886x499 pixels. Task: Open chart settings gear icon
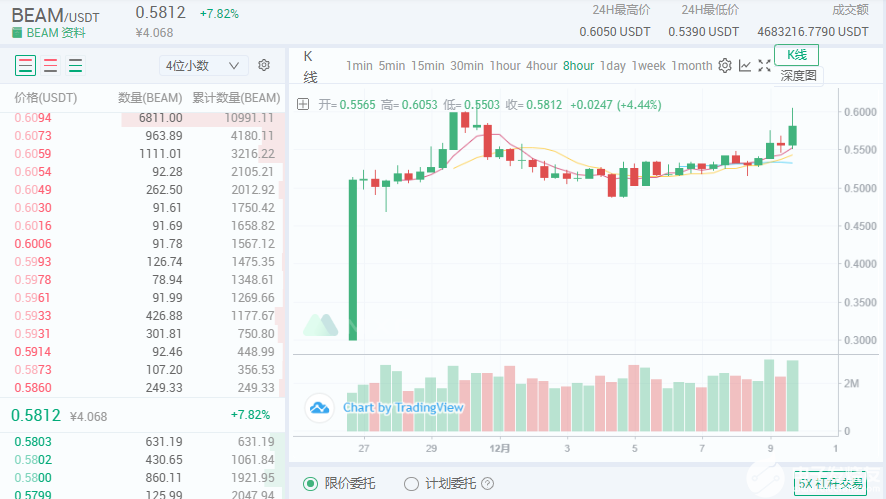(725, 66)
